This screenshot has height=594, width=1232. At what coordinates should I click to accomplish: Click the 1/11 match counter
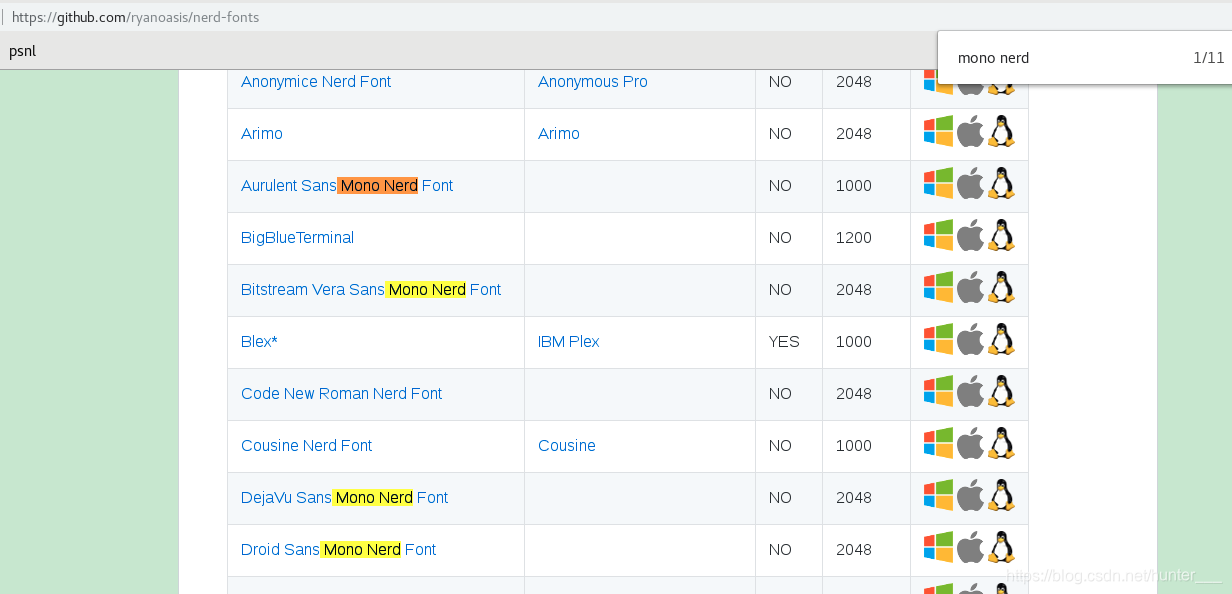pos(1209,58)
